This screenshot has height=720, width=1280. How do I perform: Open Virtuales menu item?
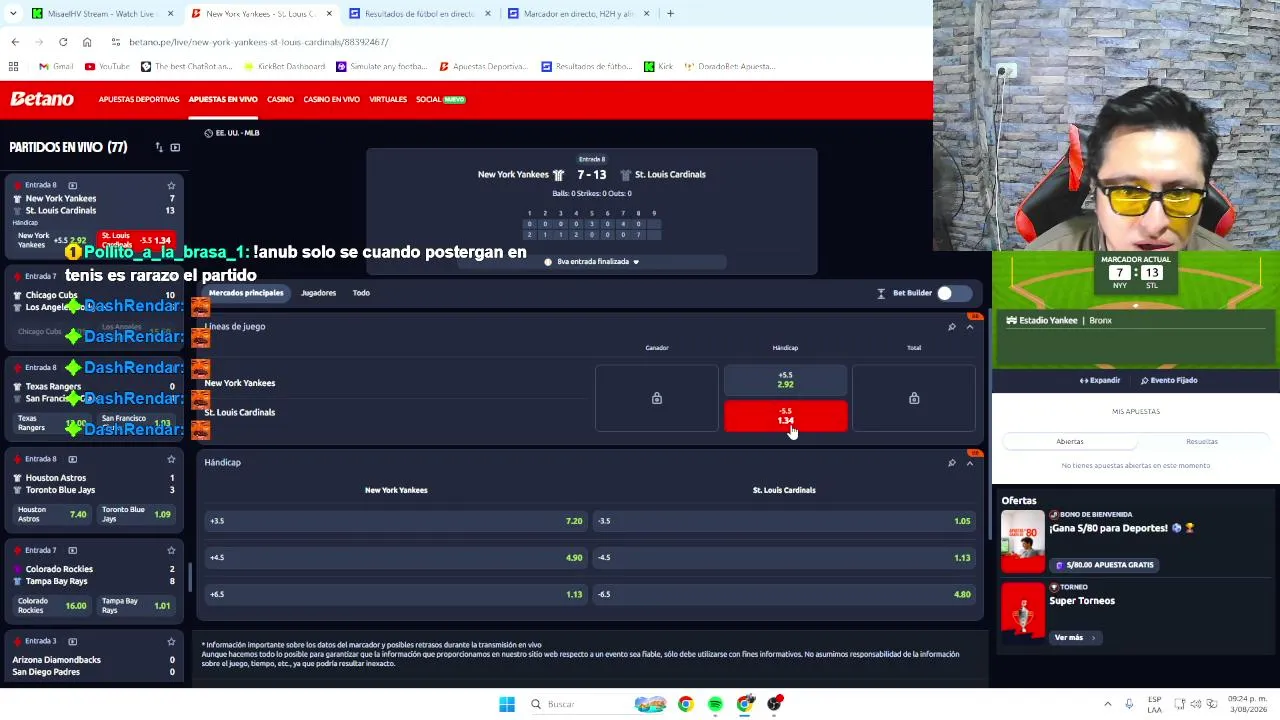[388, 99]
